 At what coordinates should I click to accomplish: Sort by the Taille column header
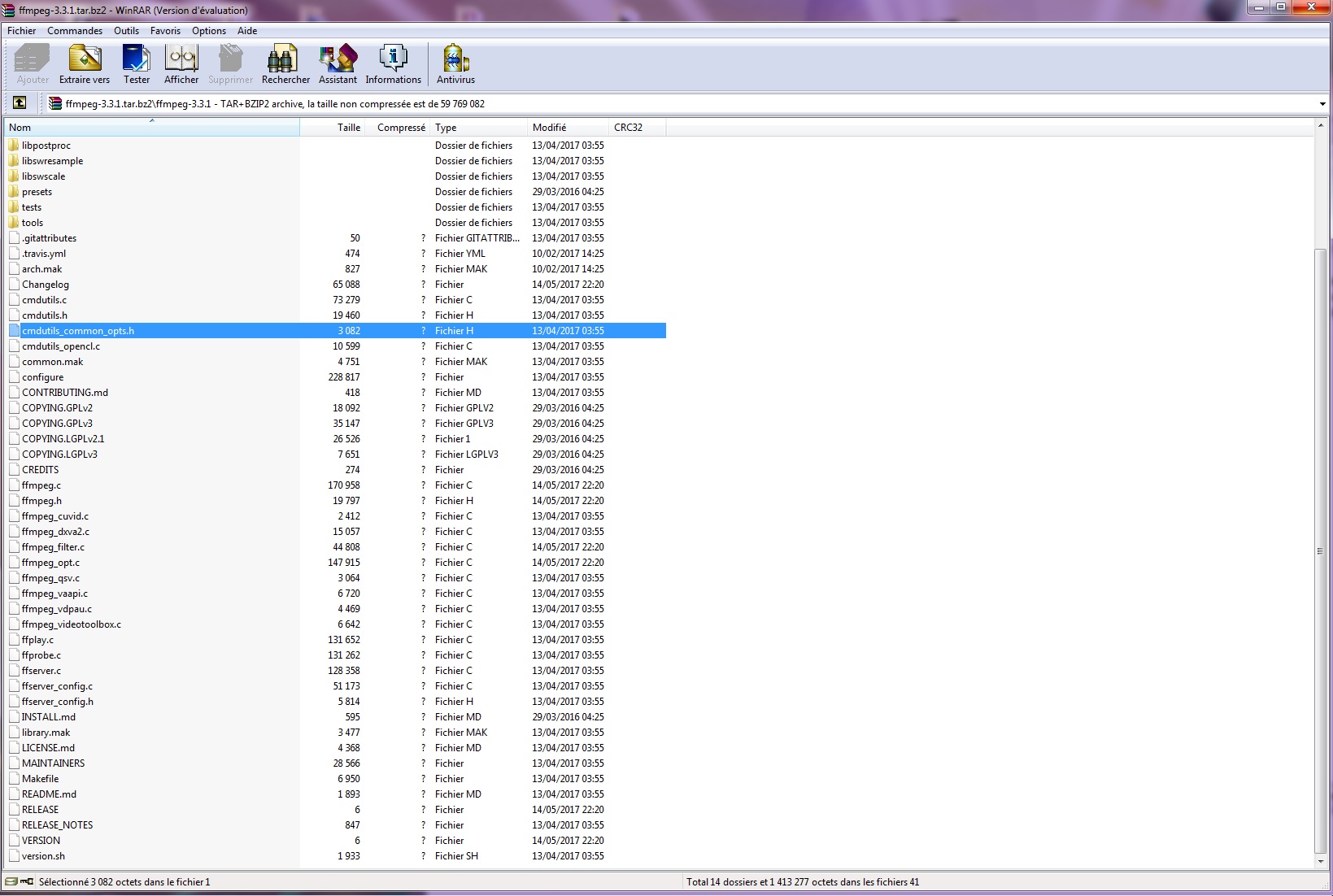pyautogui.click(x=333, y=128)
